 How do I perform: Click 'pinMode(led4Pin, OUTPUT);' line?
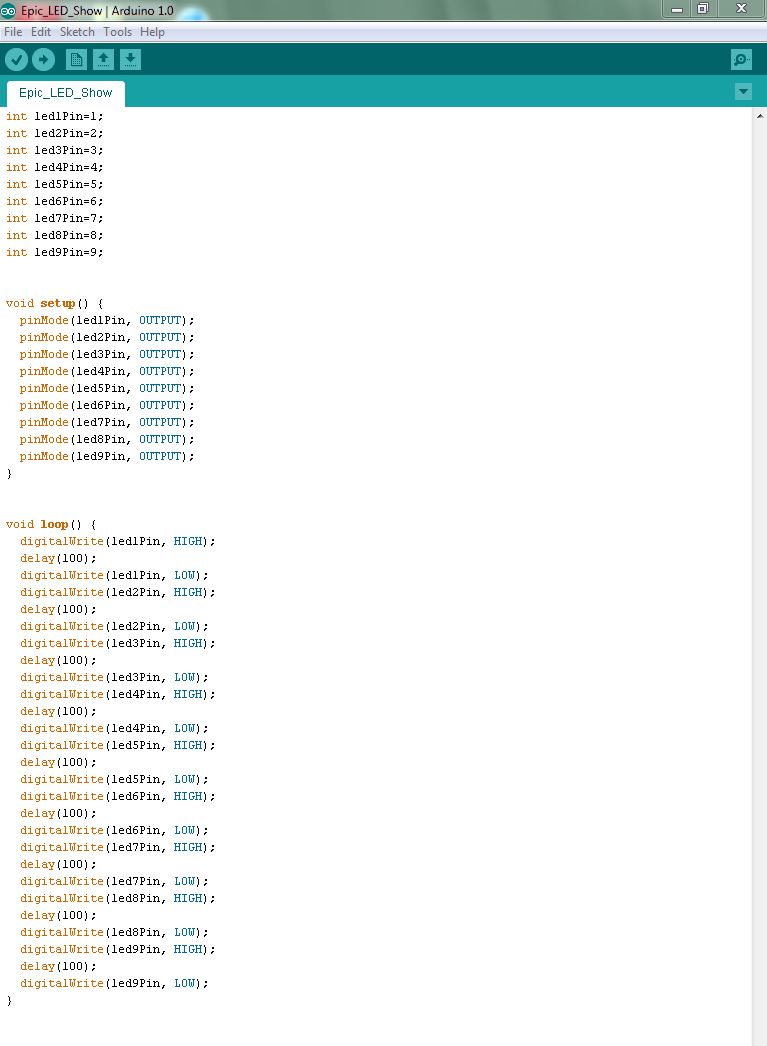[x=107, y=372]
